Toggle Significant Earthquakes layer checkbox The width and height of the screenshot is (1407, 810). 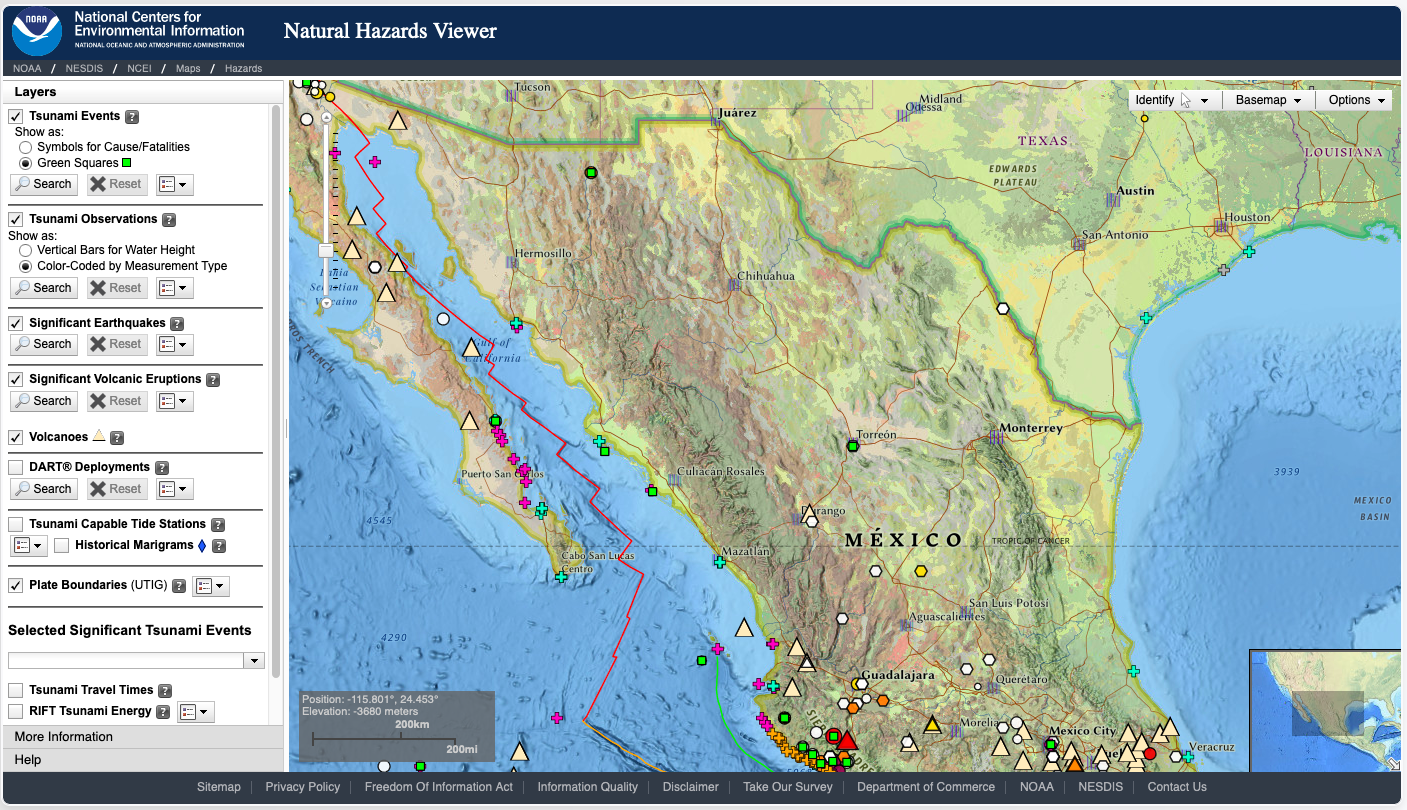(16, 323)
